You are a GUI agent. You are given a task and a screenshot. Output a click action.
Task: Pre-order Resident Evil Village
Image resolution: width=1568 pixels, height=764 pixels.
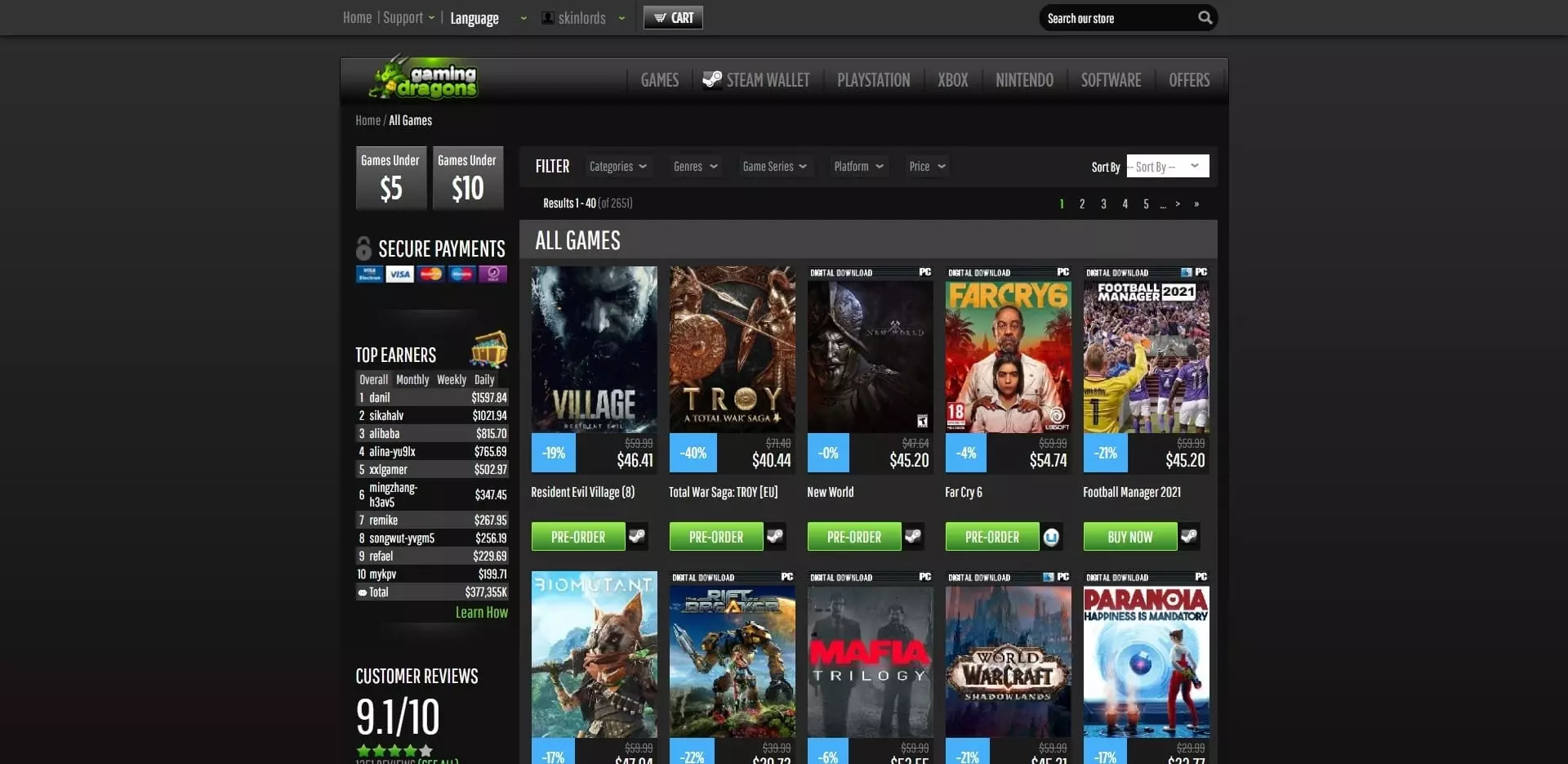coord(578,537)
